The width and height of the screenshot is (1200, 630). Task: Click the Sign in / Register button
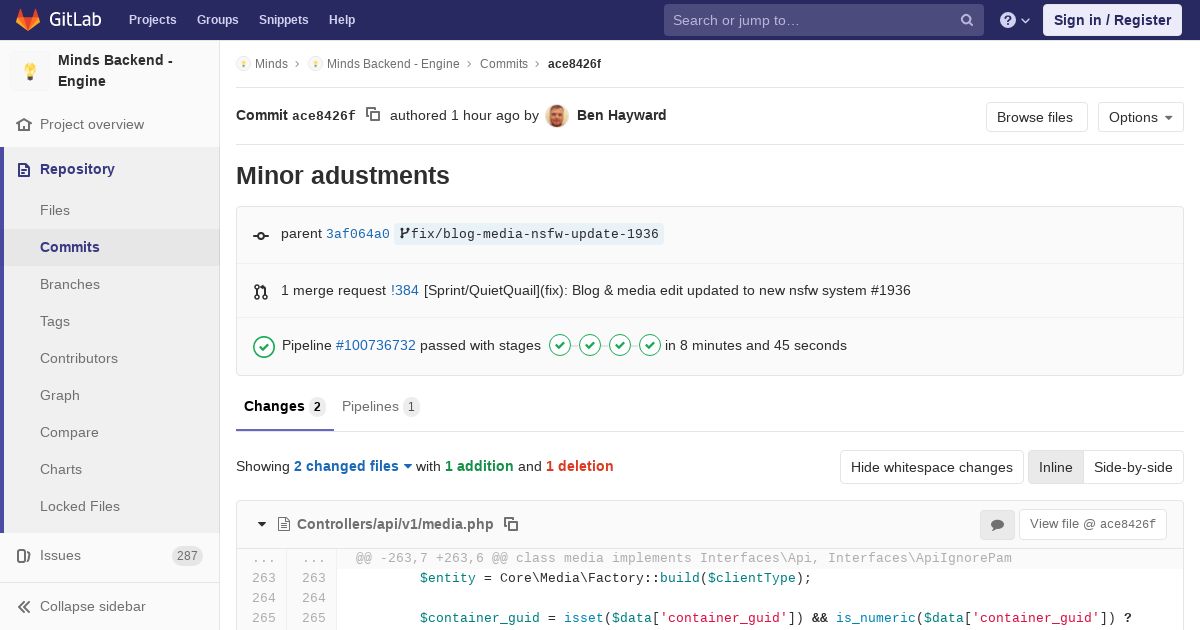tap(1112, 20)
